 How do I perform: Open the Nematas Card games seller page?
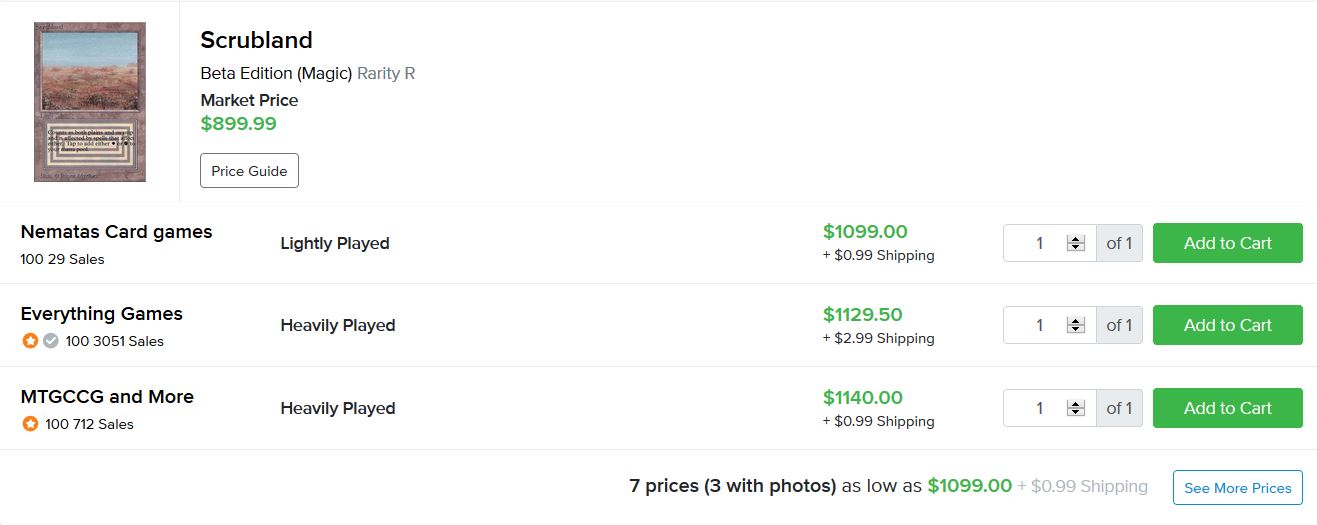point(116,232)
